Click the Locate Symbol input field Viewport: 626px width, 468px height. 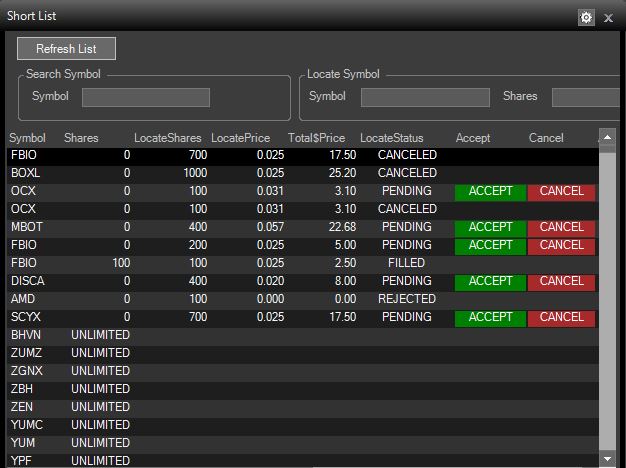pyautogui.click(x=425, y=97)
